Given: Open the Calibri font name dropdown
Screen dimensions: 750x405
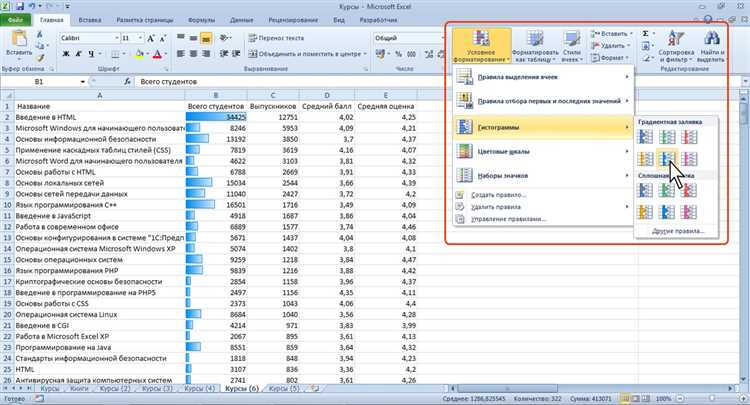Looking at the screenshot, I should (117, 38).
